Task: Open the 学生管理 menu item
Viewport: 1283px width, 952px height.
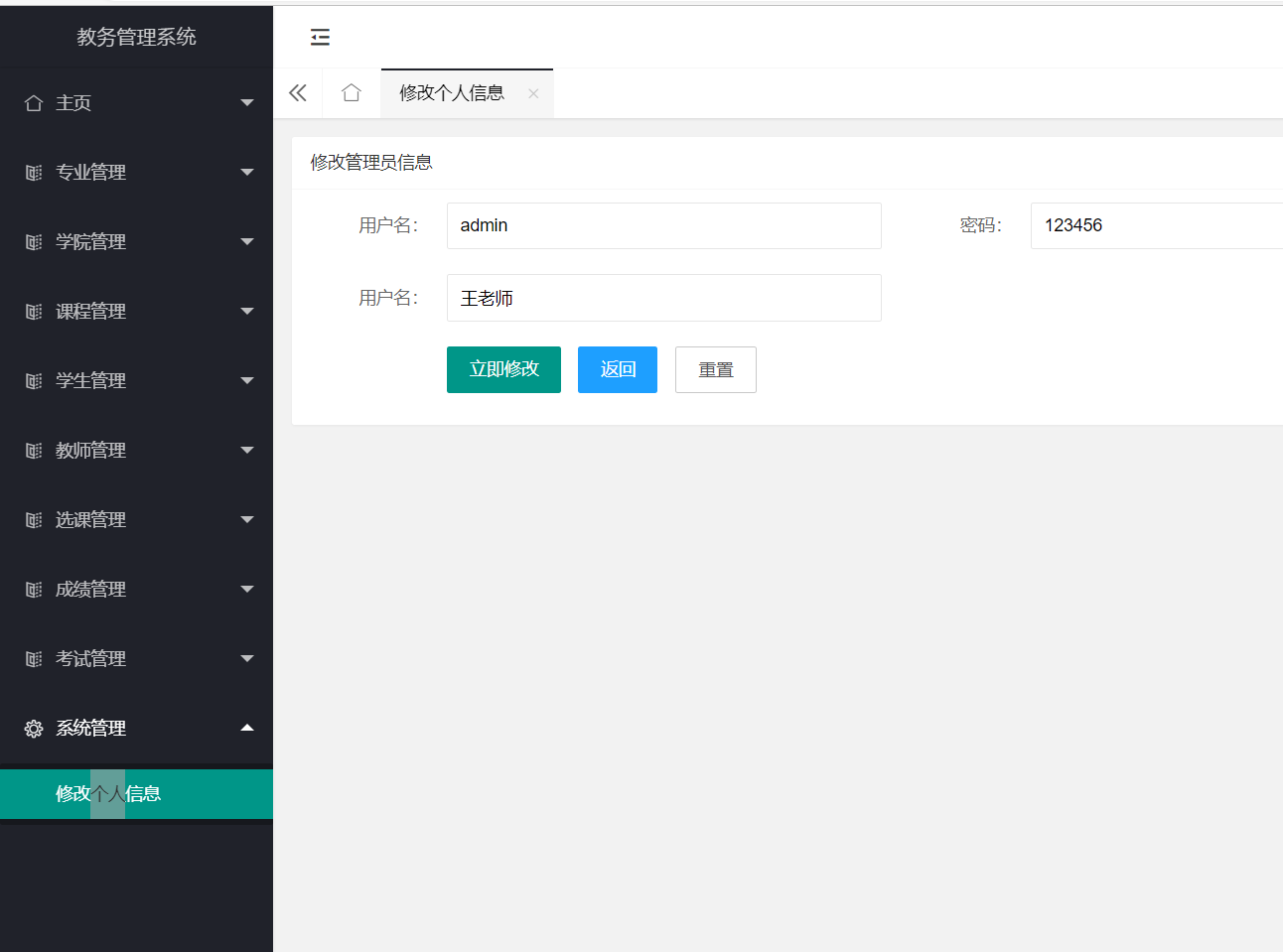Action: 136,381
